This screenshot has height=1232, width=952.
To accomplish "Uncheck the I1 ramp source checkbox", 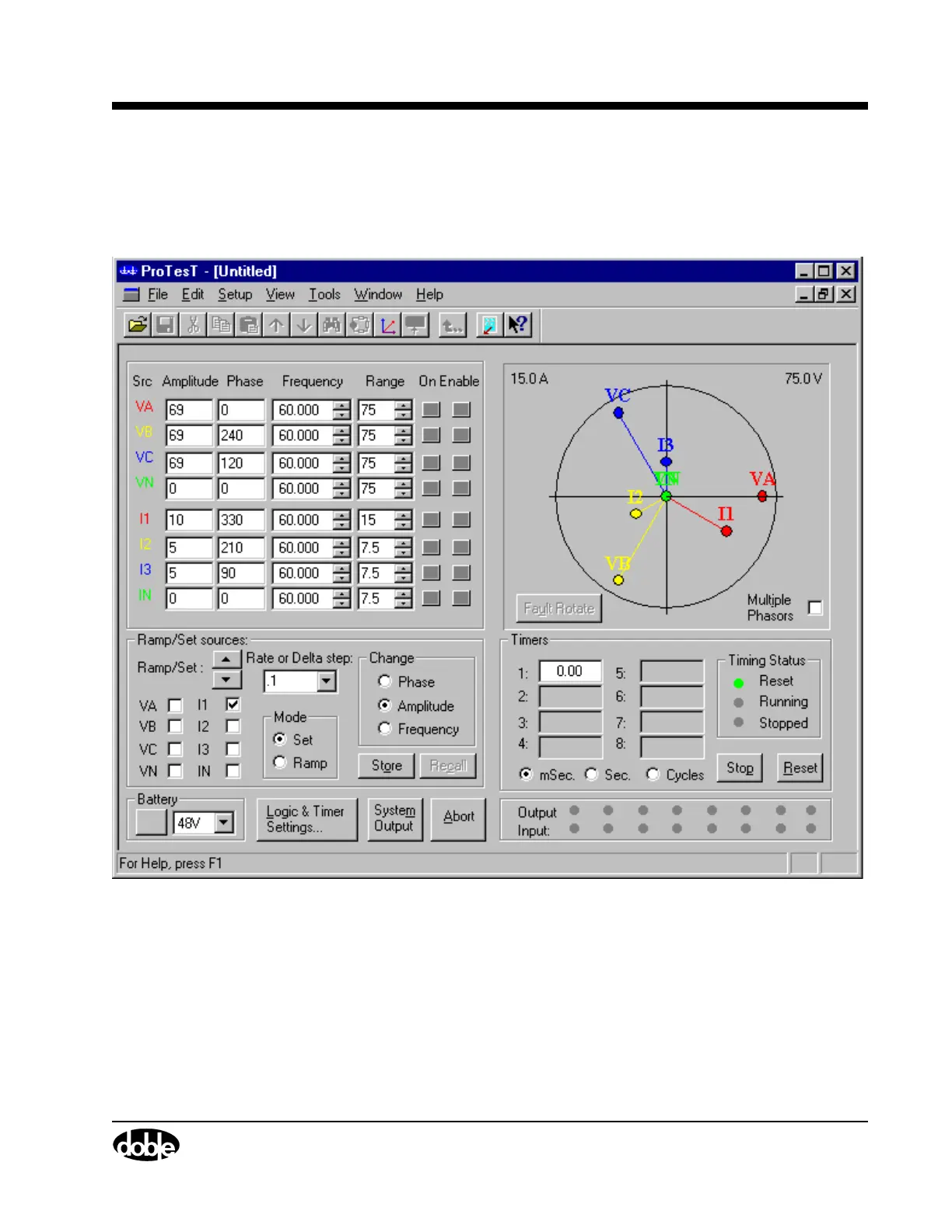I will [233, 704].
